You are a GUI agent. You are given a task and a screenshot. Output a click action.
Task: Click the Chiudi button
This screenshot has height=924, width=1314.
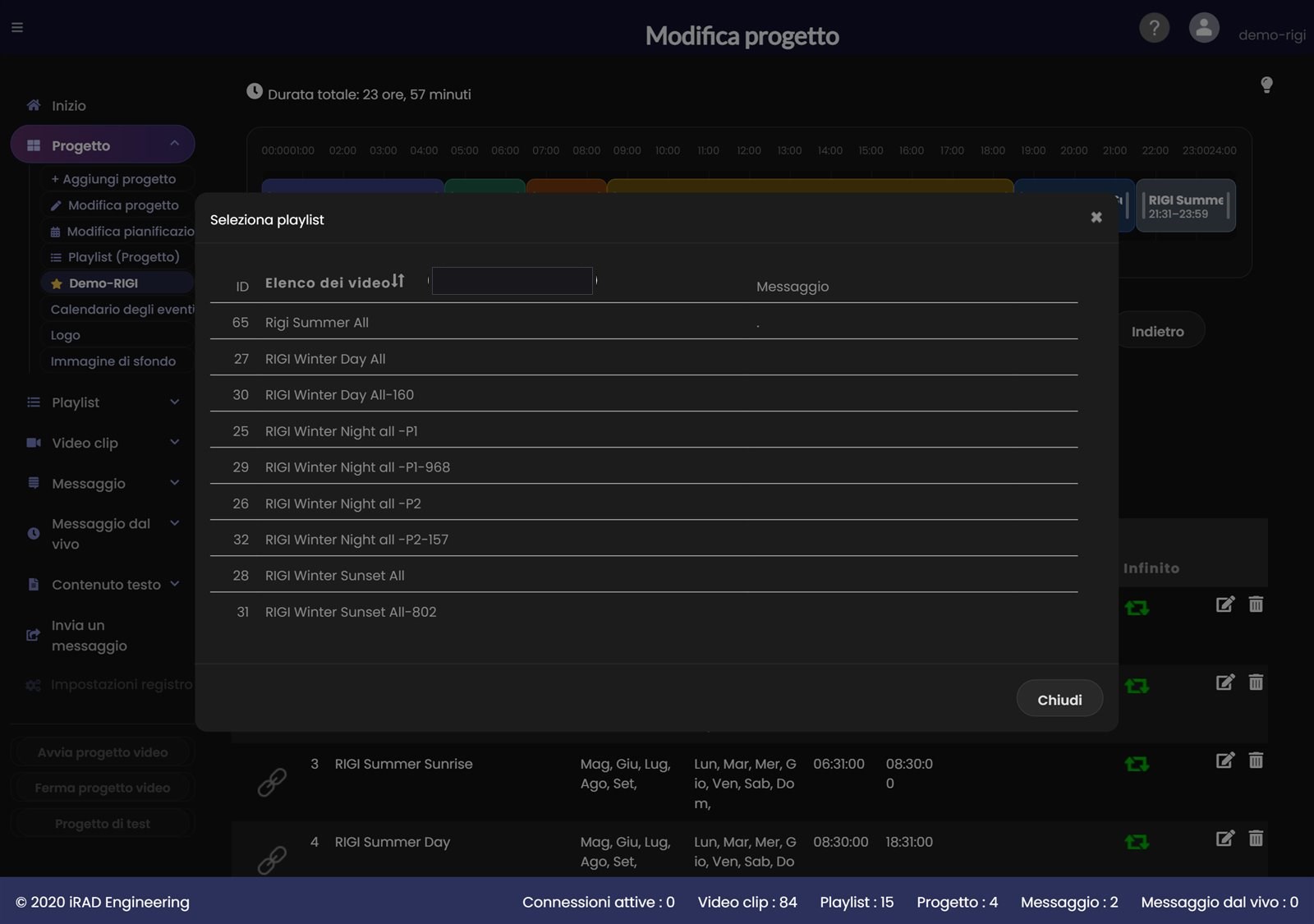coord(1059,699)
